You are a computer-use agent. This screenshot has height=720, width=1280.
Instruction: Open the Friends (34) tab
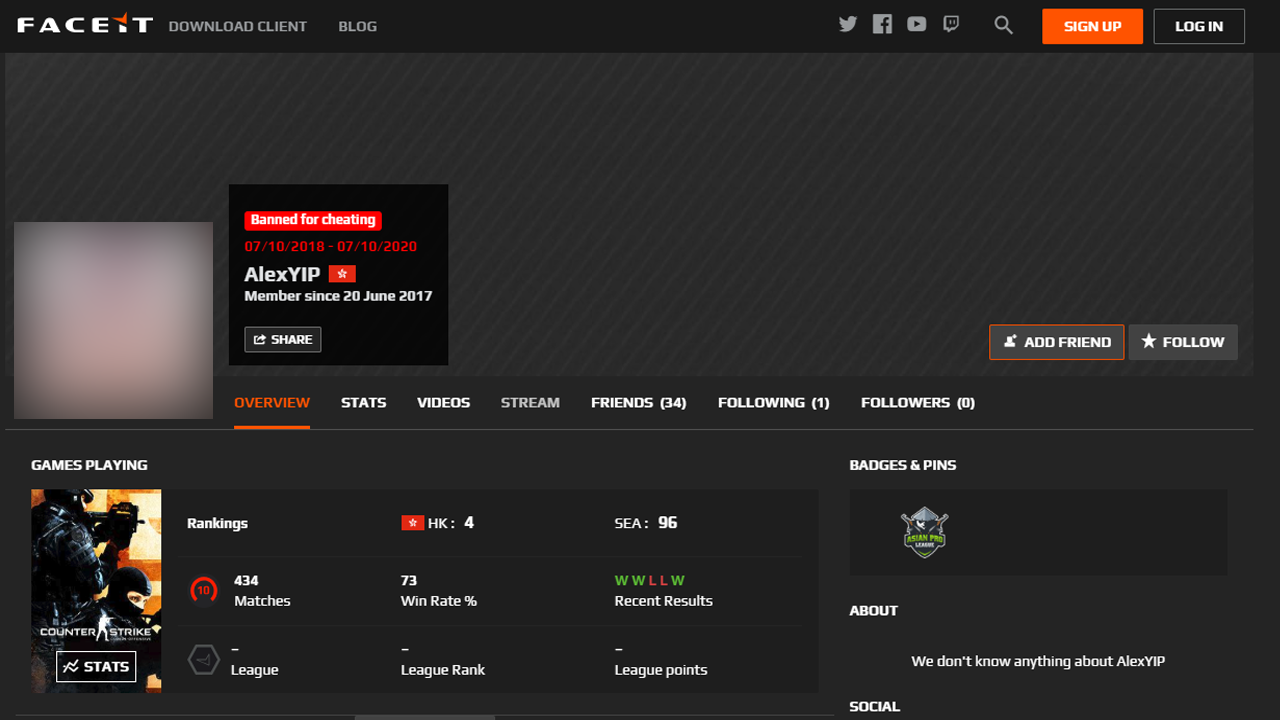[x=638, y=403]
